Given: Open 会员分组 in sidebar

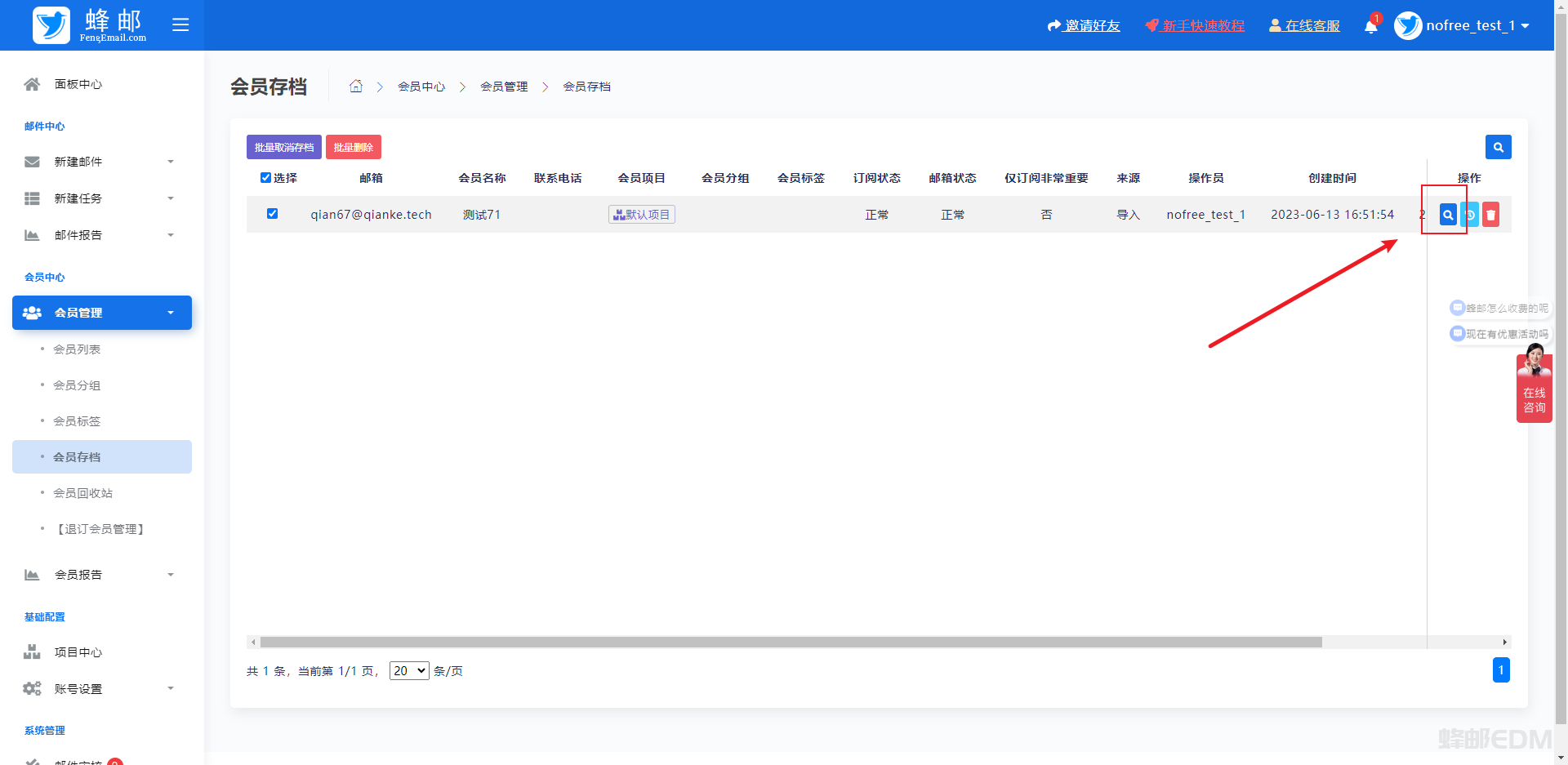Looking at the screenshot, I should coord(77,385).
